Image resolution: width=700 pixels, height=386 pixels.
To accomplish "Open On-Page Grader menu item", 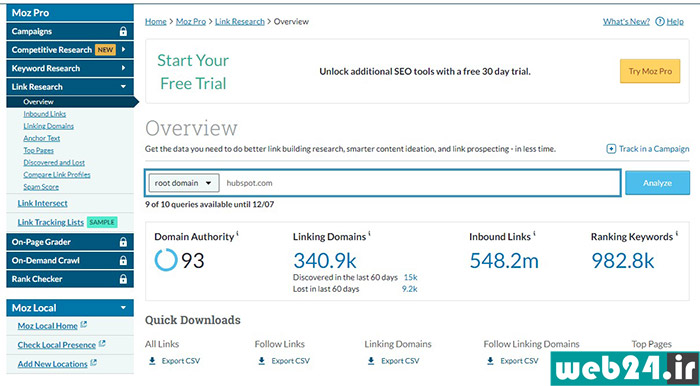I will click(70, 242).
